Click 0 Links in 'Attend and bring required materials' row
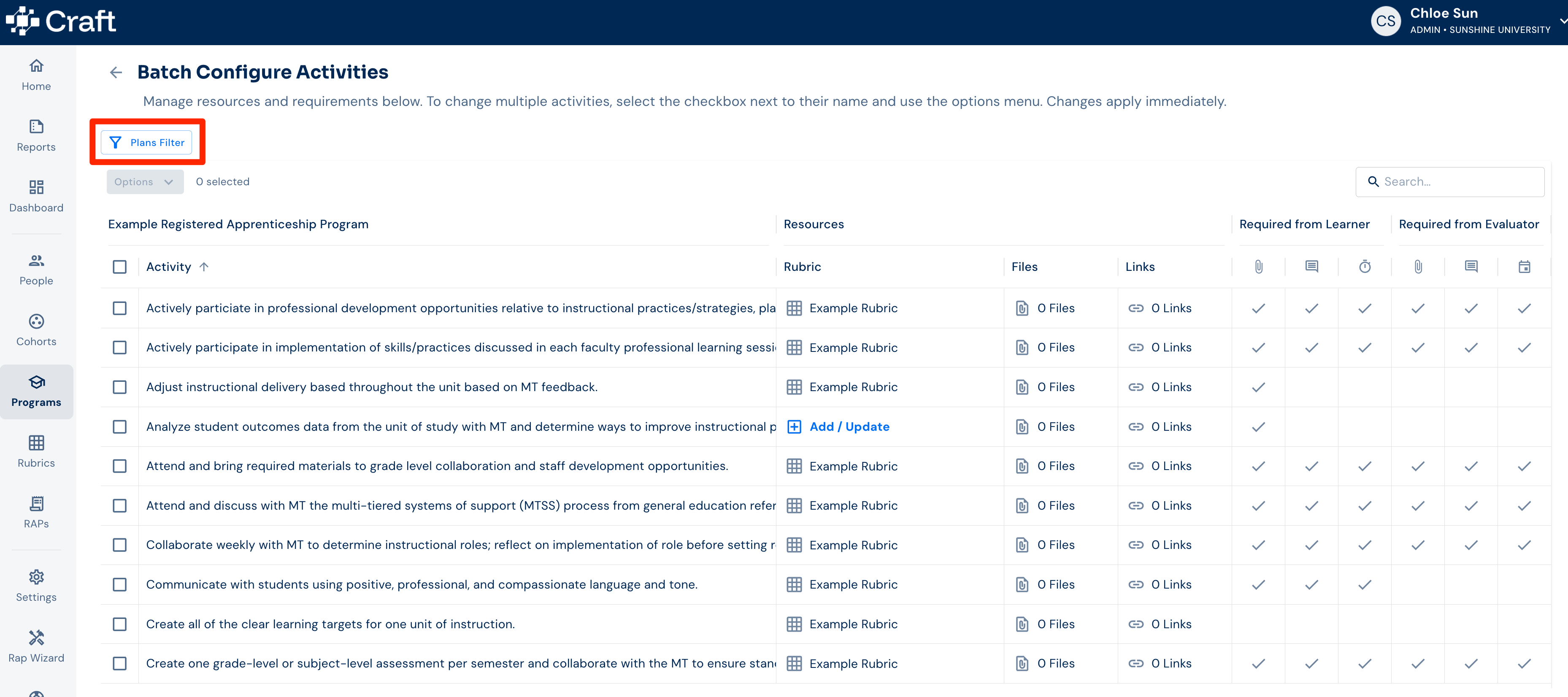This screenshot has height=697, width=1568. [x=1171, y=466]
